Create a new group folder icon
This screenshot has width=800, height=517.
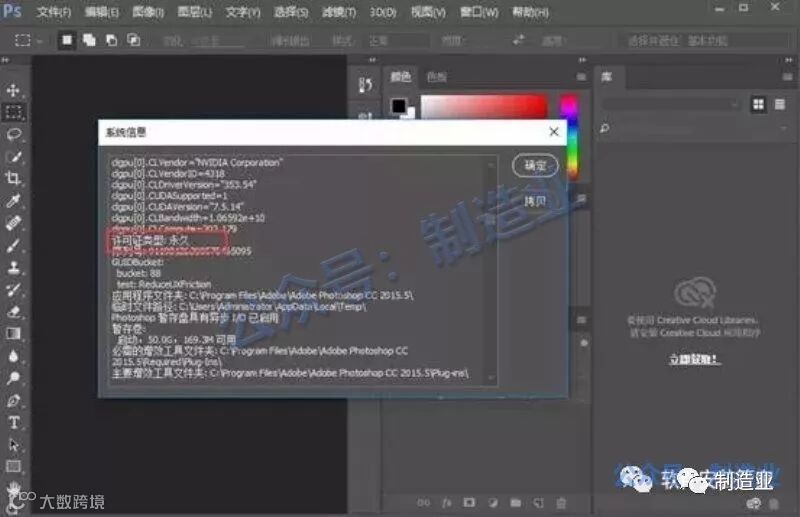pyautogui.click(x=516, y=503)
